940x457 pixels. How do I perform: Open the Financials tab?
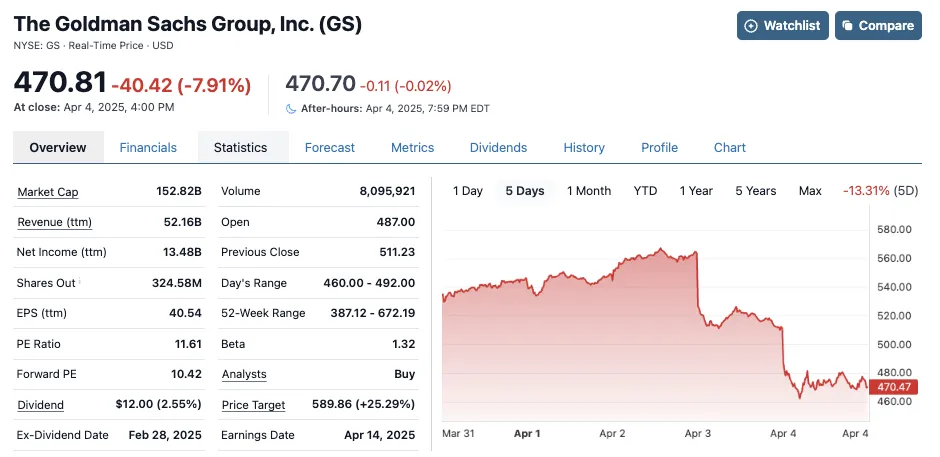(148, 147)
